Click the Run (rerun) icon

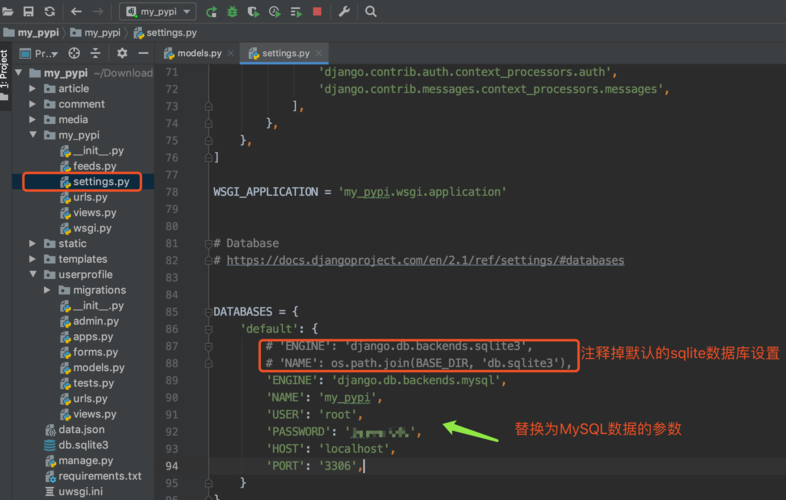211,12
